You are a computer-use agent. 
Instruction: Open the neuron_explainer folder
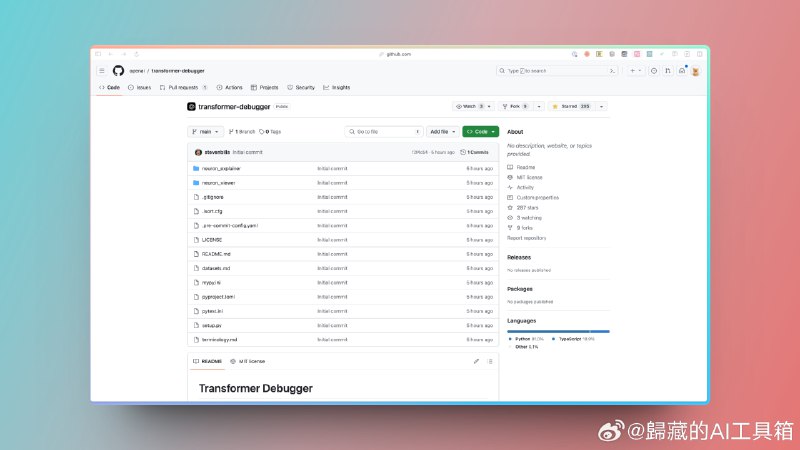(x=220, y=168)
